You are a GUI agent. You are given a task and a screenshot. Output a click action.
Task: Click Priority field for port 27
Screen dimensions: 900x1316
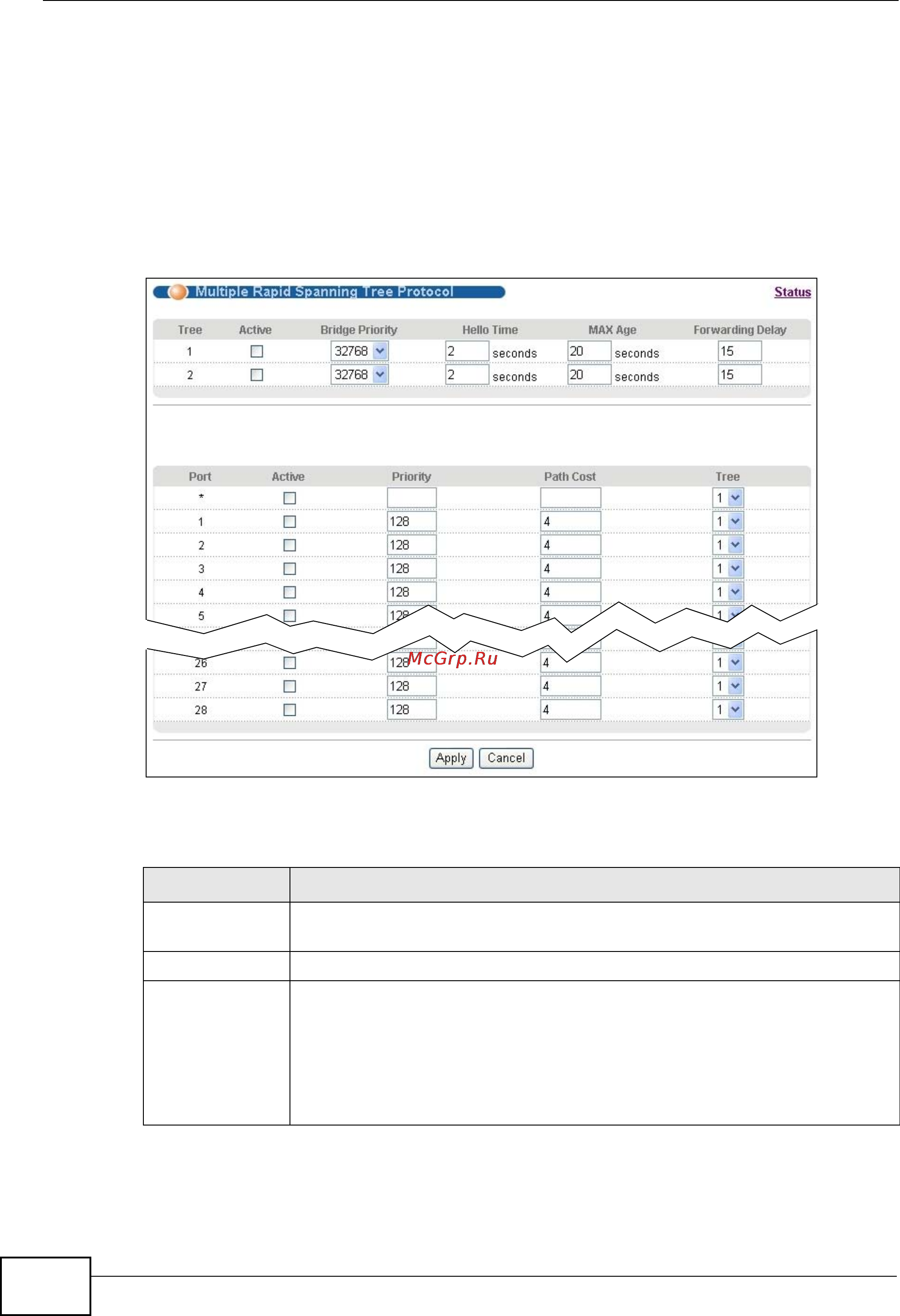[412, 686]
